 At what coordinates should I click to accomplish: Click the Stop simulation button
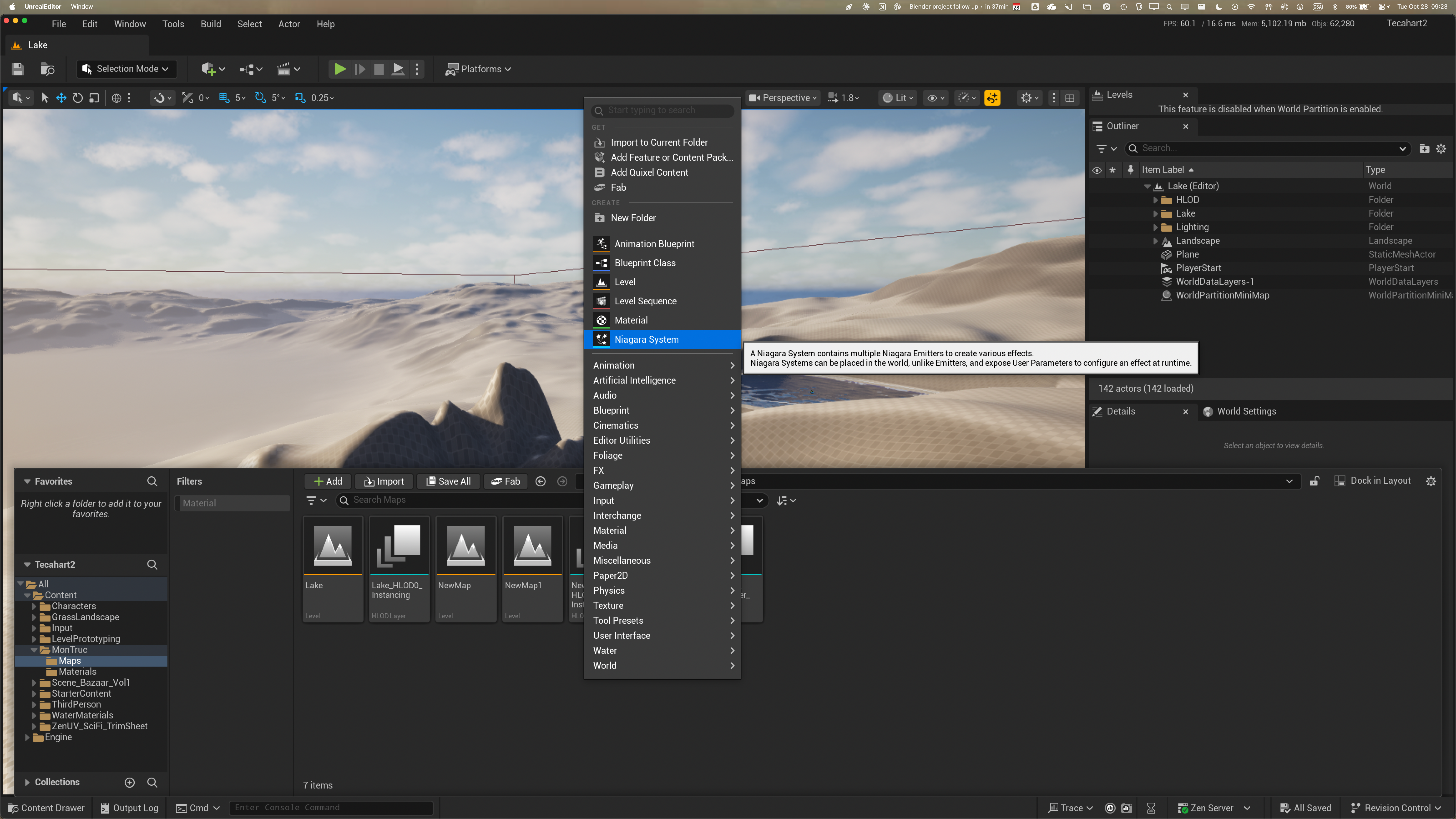[x=379, y=69]
